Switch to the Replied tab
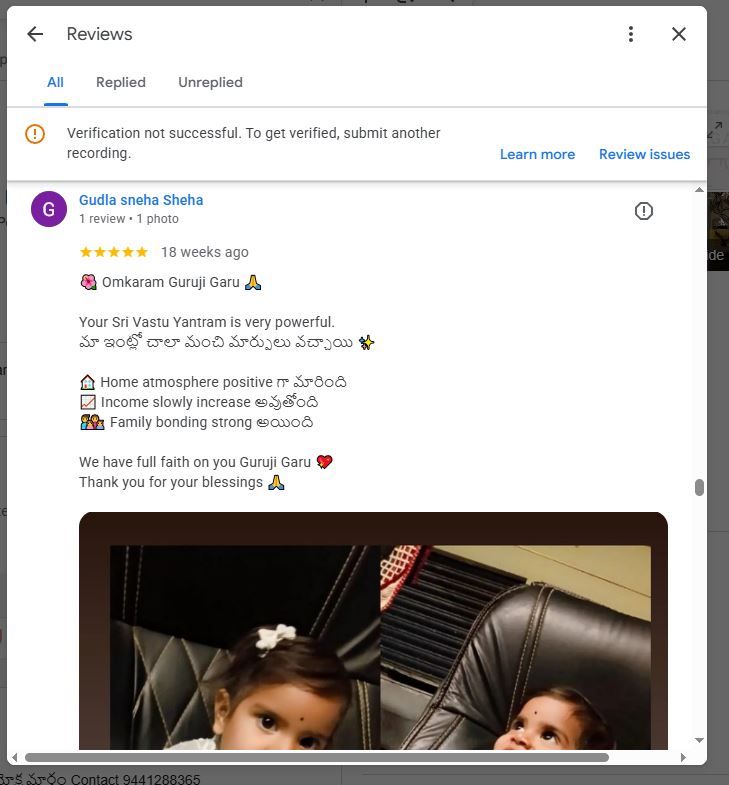 121,82
